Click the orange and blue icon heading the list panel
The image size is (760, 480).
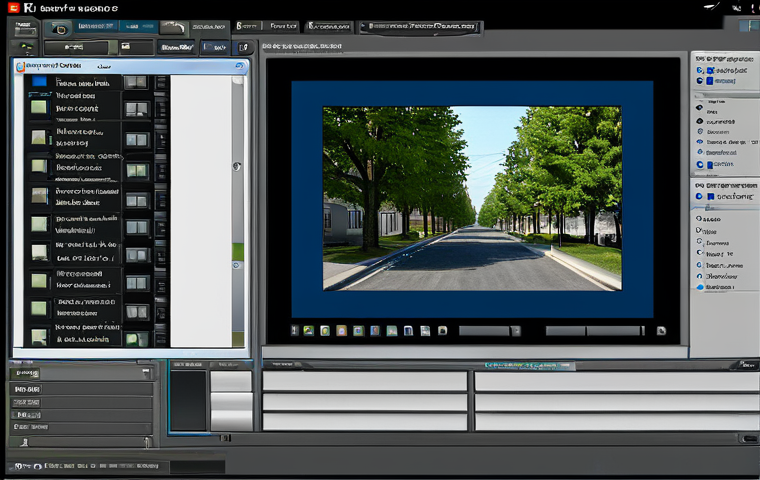tap(20, 66)
